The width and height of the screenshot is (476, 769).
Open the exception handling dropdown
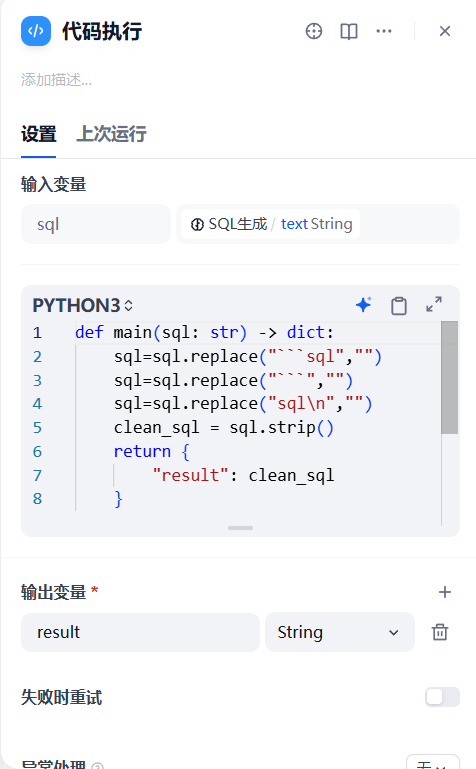tap(433, 763)
